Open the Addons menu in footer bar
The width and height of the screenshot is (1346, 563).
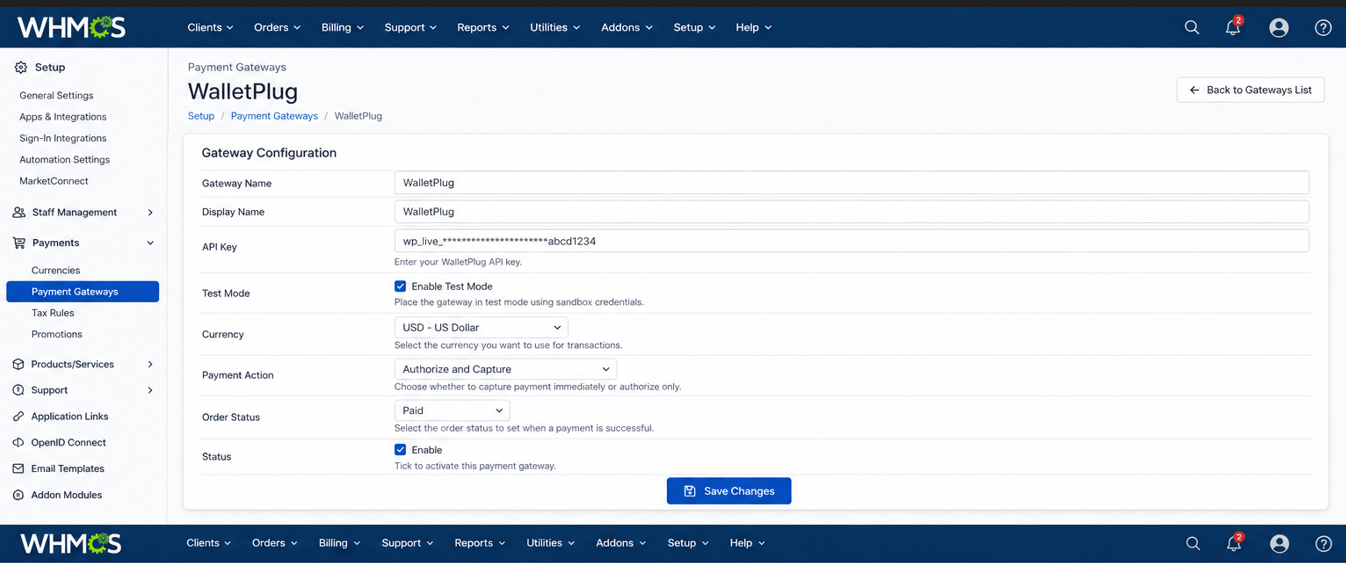[x=621, y=543]
